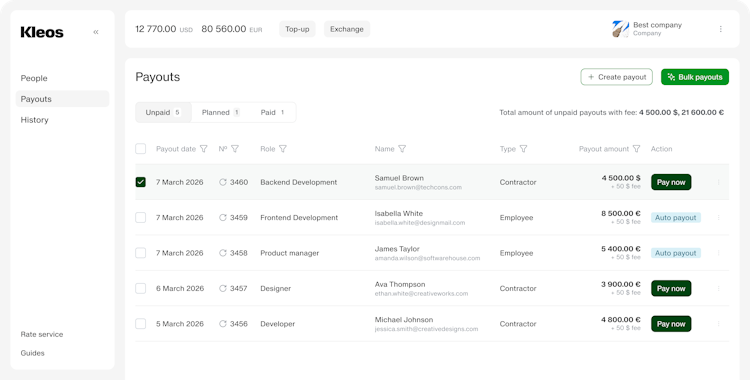The image size is (750, 380).
Task: Click Auto payout badge for Isabella White
Action: (x=676, y=218)
